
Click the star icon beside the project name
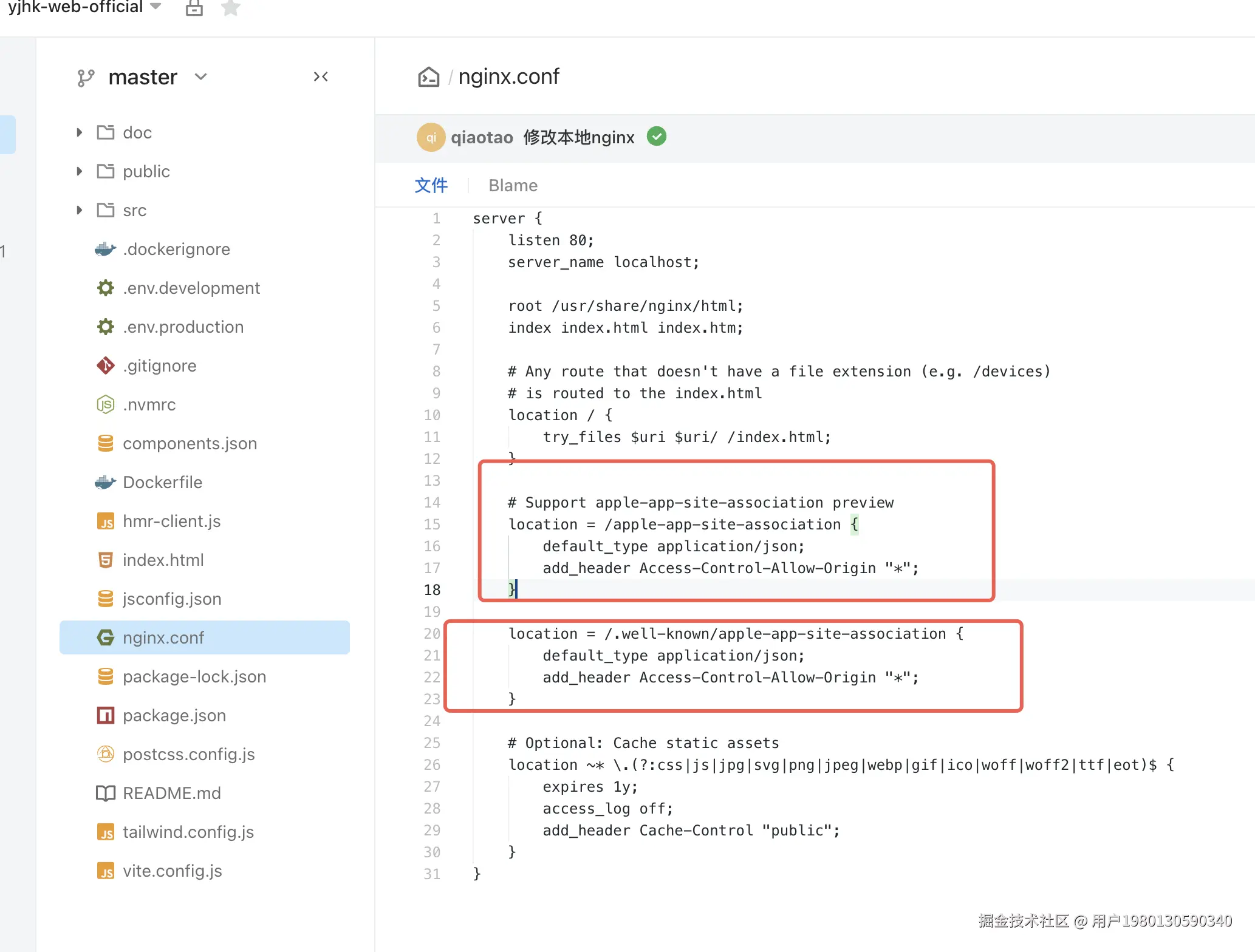230,8
